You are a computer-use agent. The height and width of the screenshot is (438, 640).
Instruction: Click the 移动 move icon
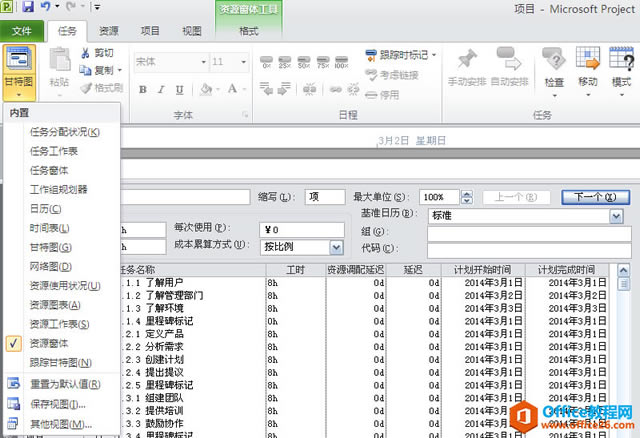(588, 58)
